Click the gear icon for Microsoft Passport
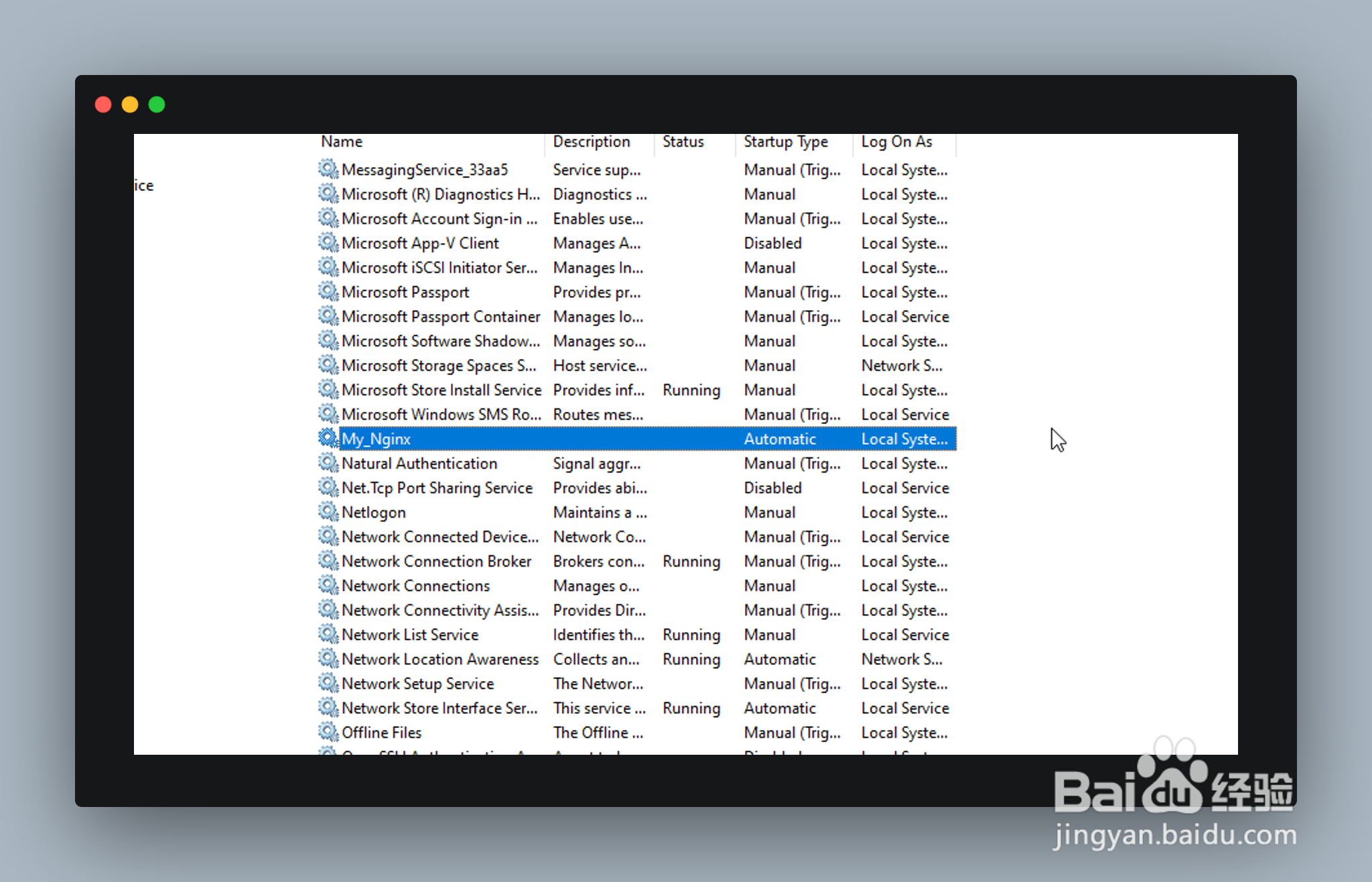 tap(328, 291)
